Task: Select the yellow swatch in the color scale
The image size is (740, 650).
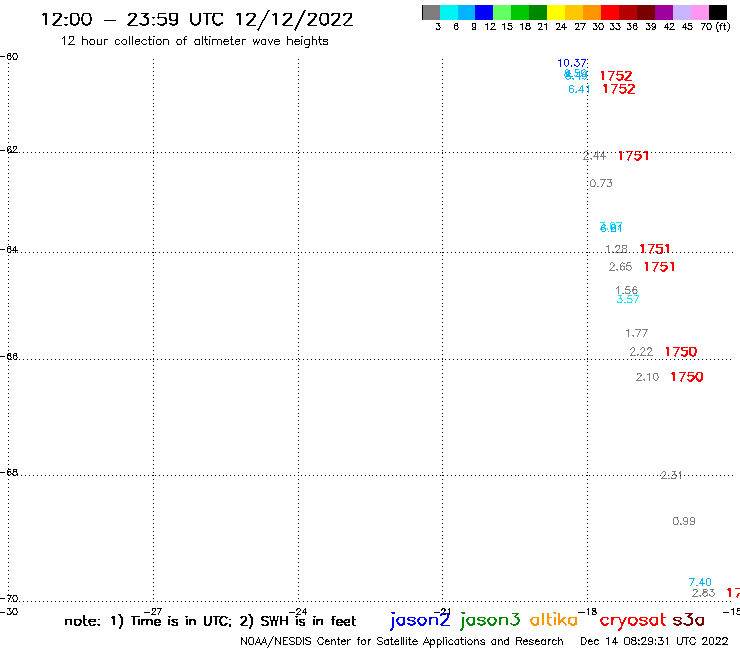Action: pyautogui.click(x=556, y=12)
